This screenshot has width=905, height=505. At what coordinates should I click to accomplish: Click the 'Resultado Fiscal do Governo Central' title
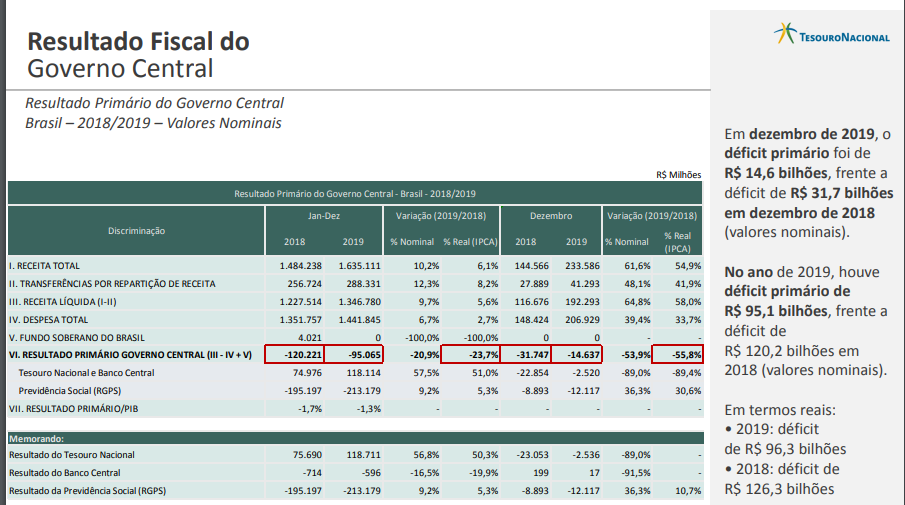tap(137, 55)
